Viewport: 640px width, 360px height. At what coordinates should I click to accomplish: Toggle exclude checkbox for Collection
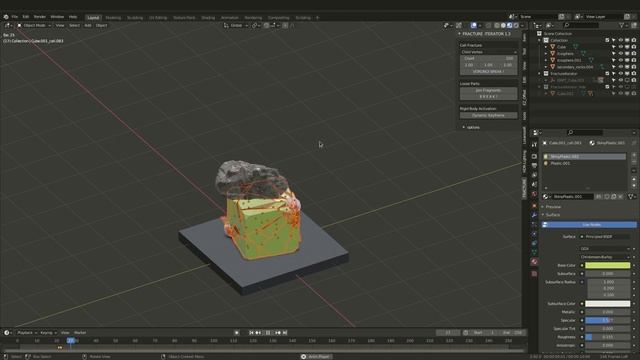[607, 40]
